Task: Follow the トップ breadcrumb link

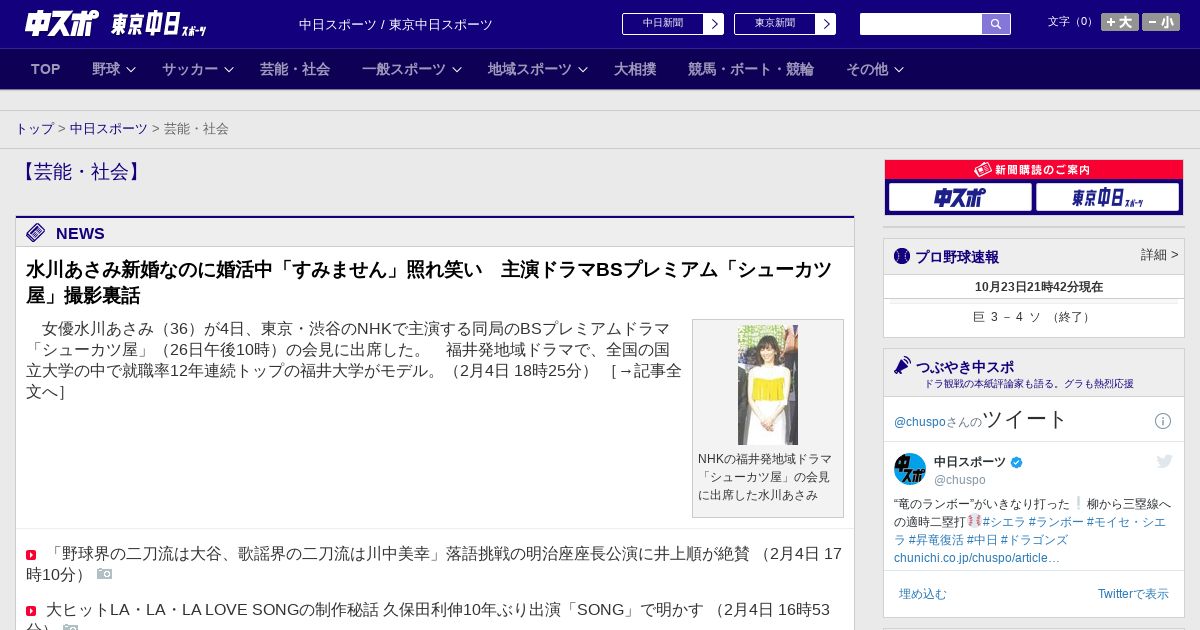Action: coord(35,129)
